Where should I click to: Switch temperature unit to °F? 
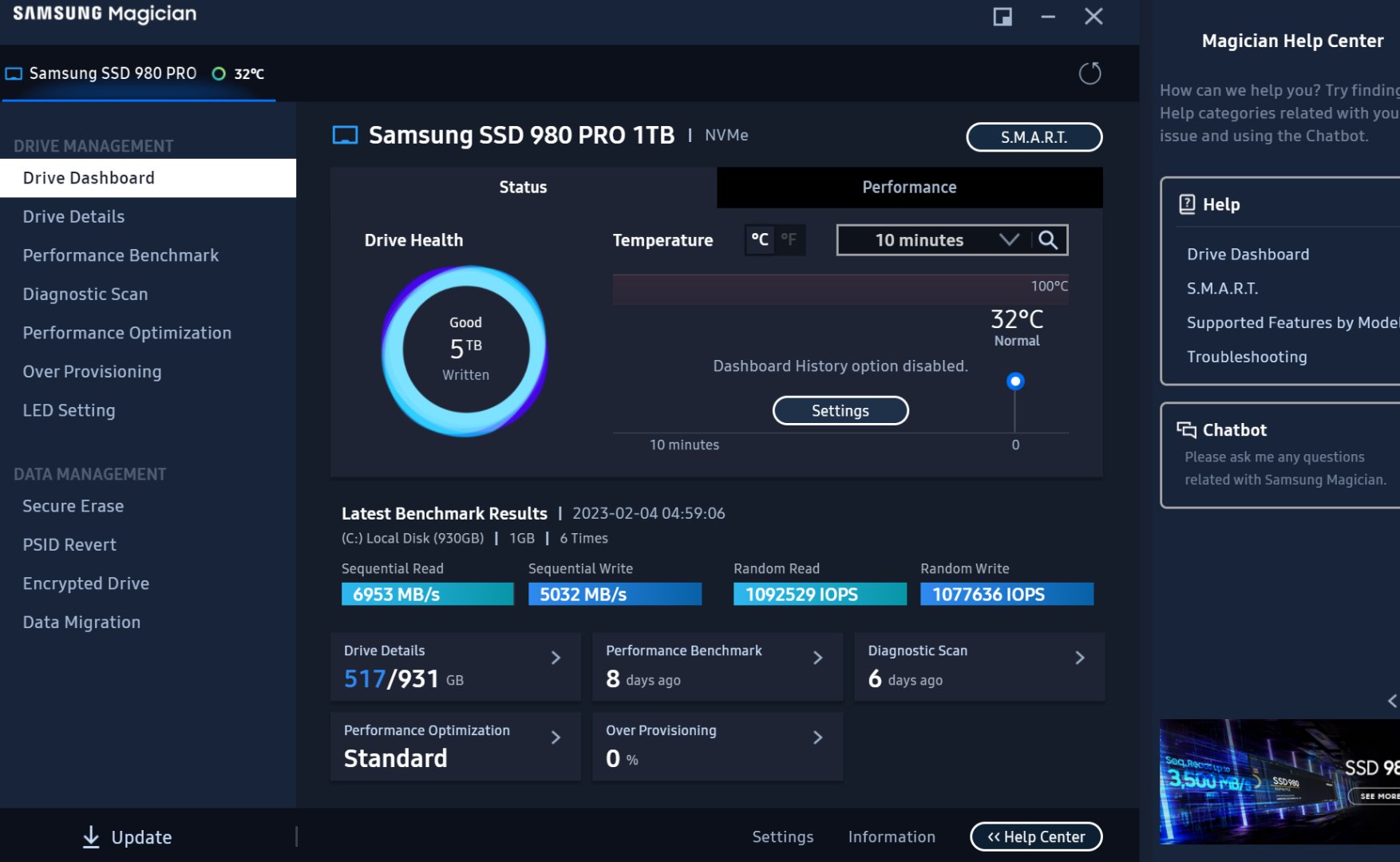tap(789, 239)
